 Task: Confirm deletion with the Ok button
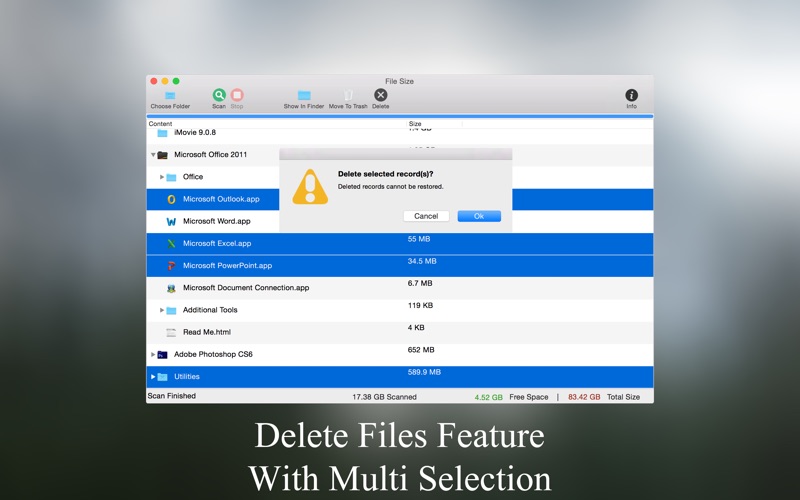tap(479, 216)
